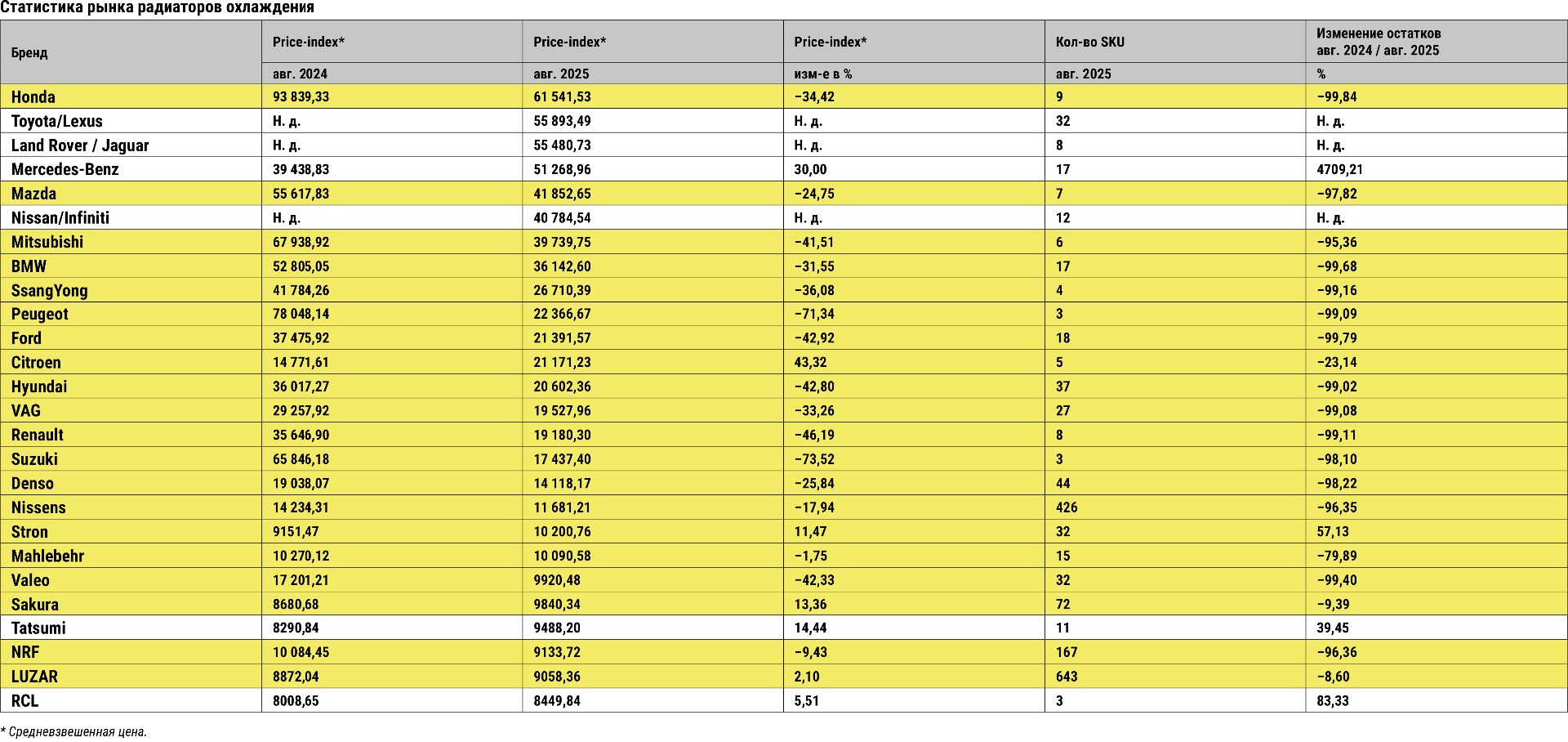Click the NRF SKU count 167
The image size is (1568, 742).
coord(1067,653)
